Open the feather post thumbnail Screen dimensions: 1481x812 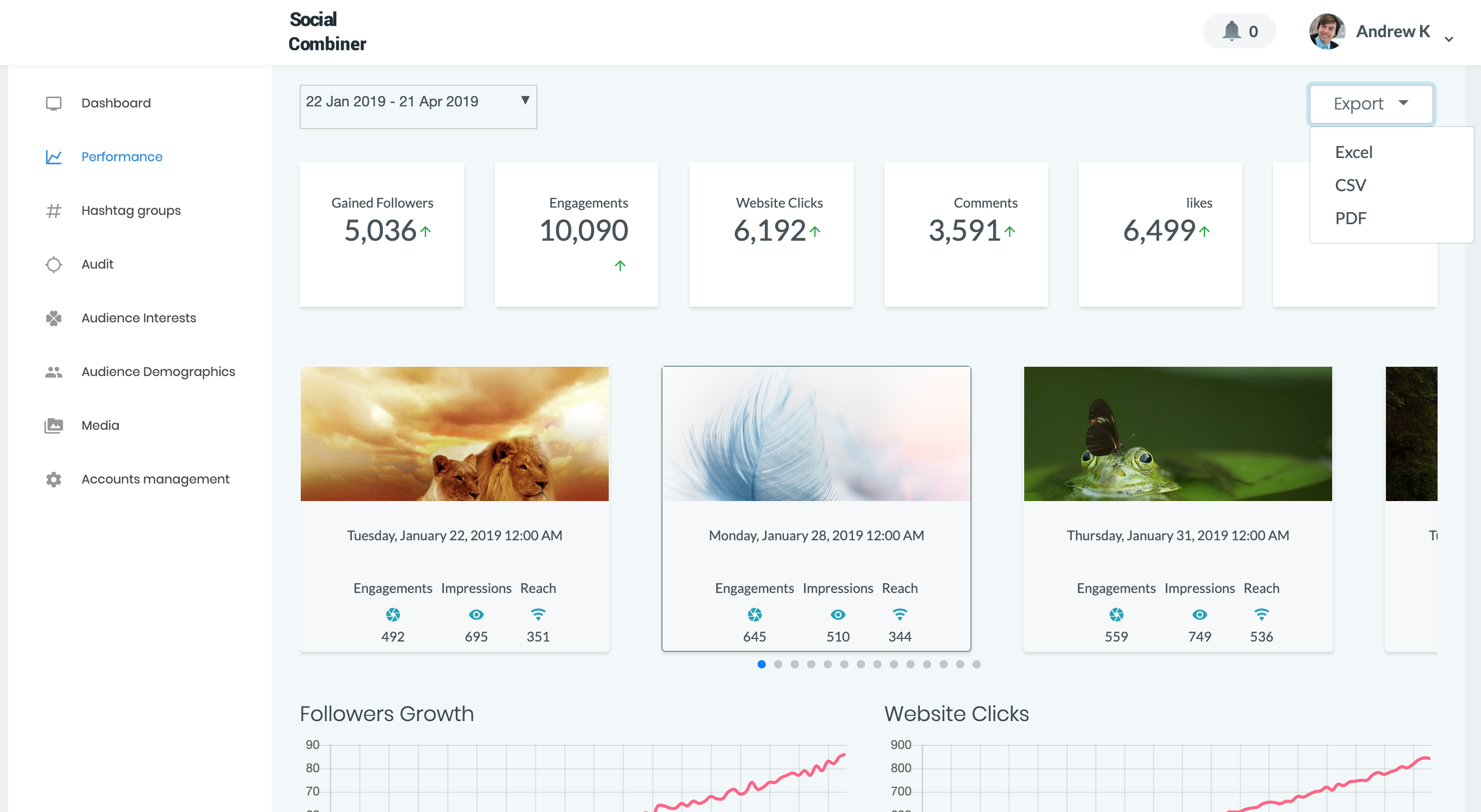tap(816, 433)
